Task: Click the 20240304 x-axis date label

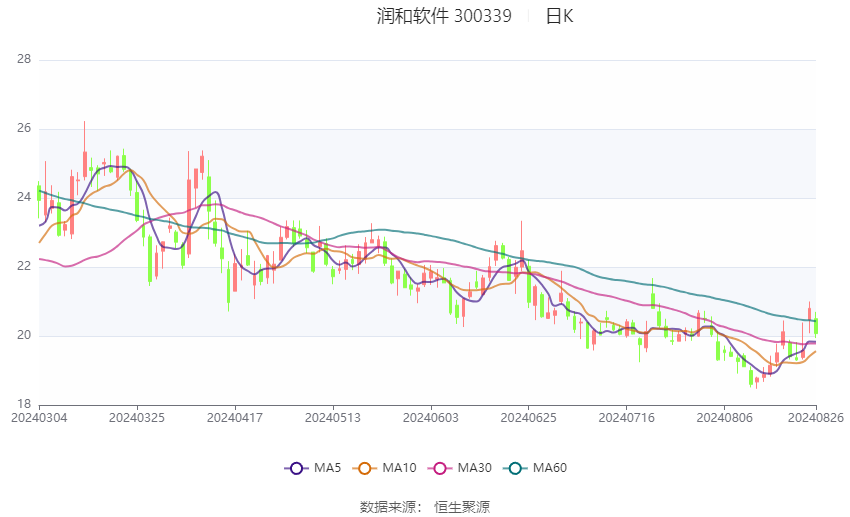Action: [x=39, y=418]
